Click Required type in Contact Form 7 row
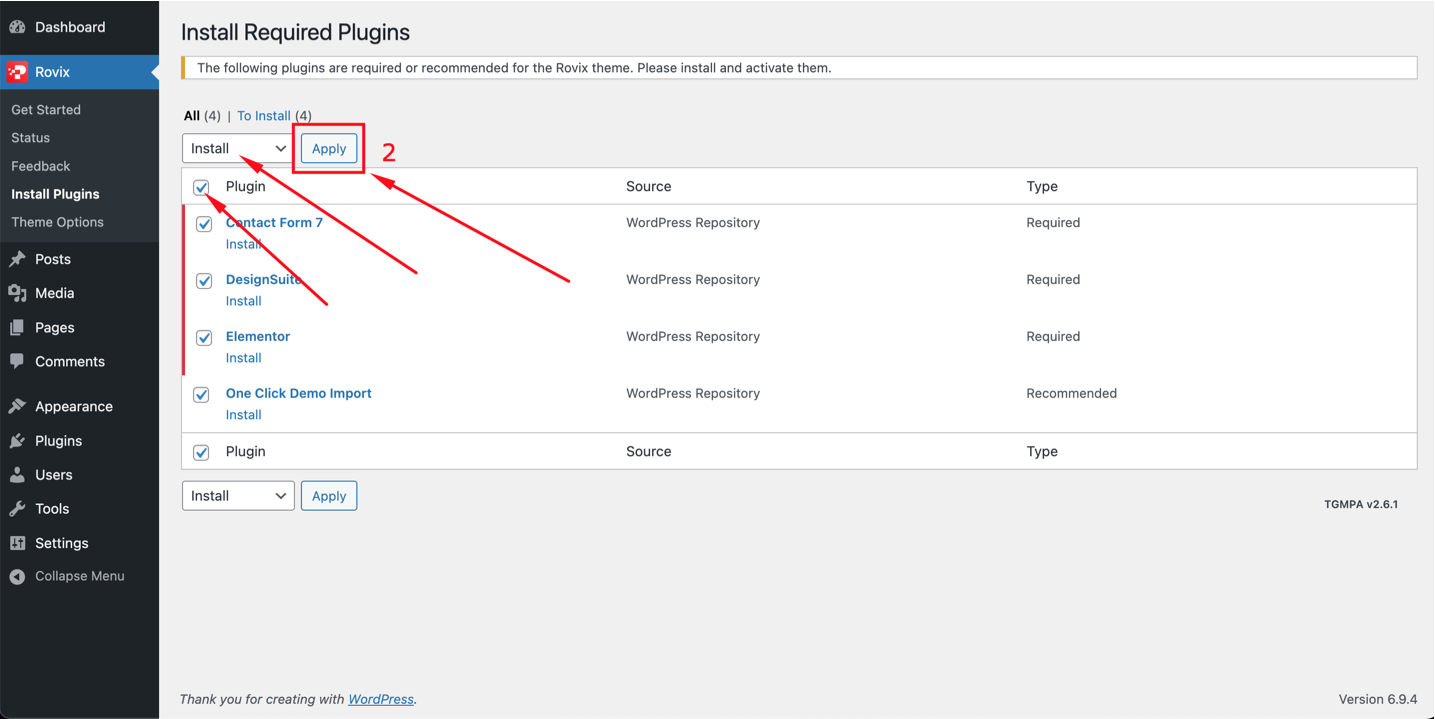Screen dimensions: 1435x719 (x=1053, y=223)
